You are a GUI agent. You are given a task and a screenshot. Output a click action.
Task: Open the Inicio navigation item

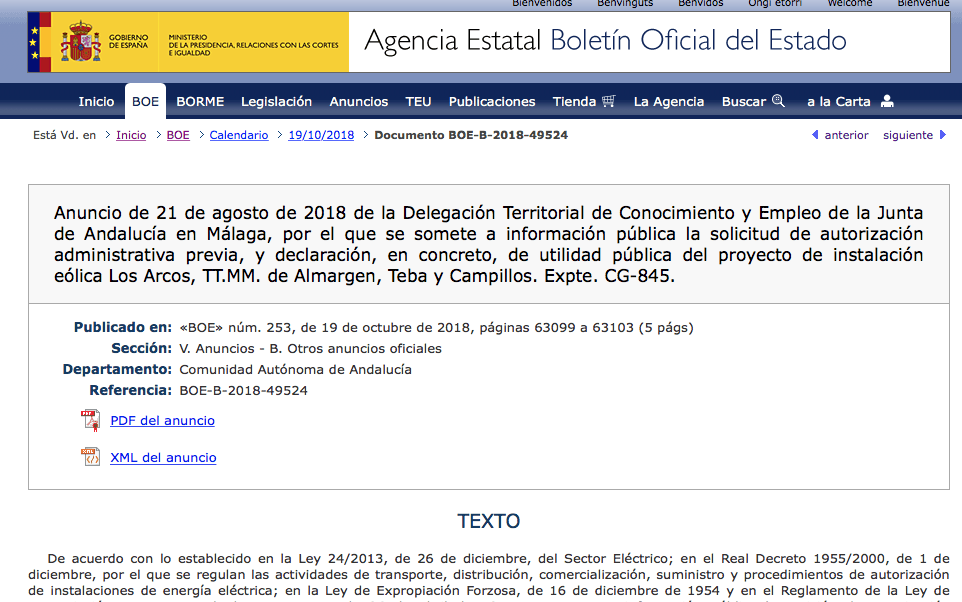(96, 101)
